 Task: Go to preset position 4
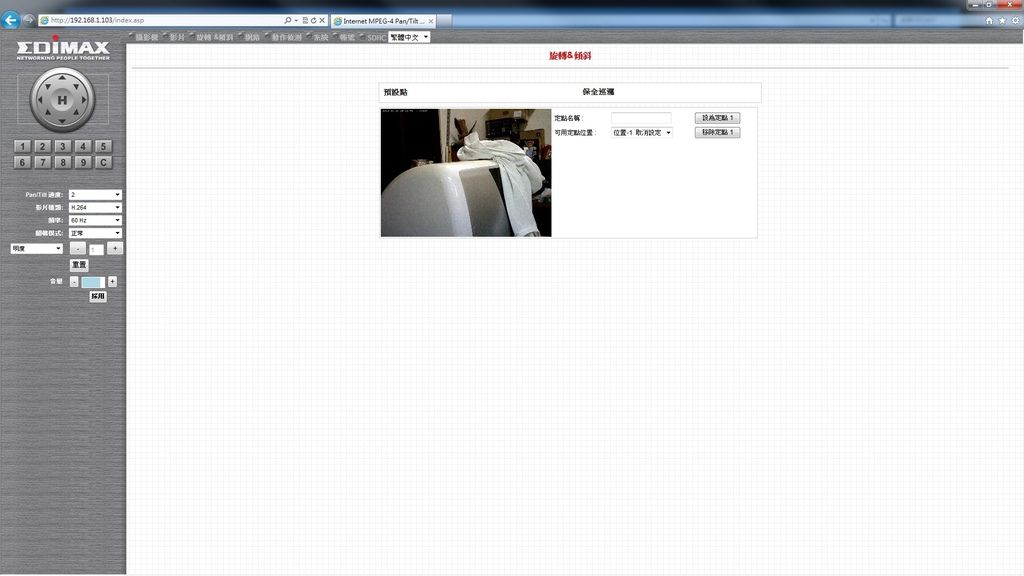(83, 146)
